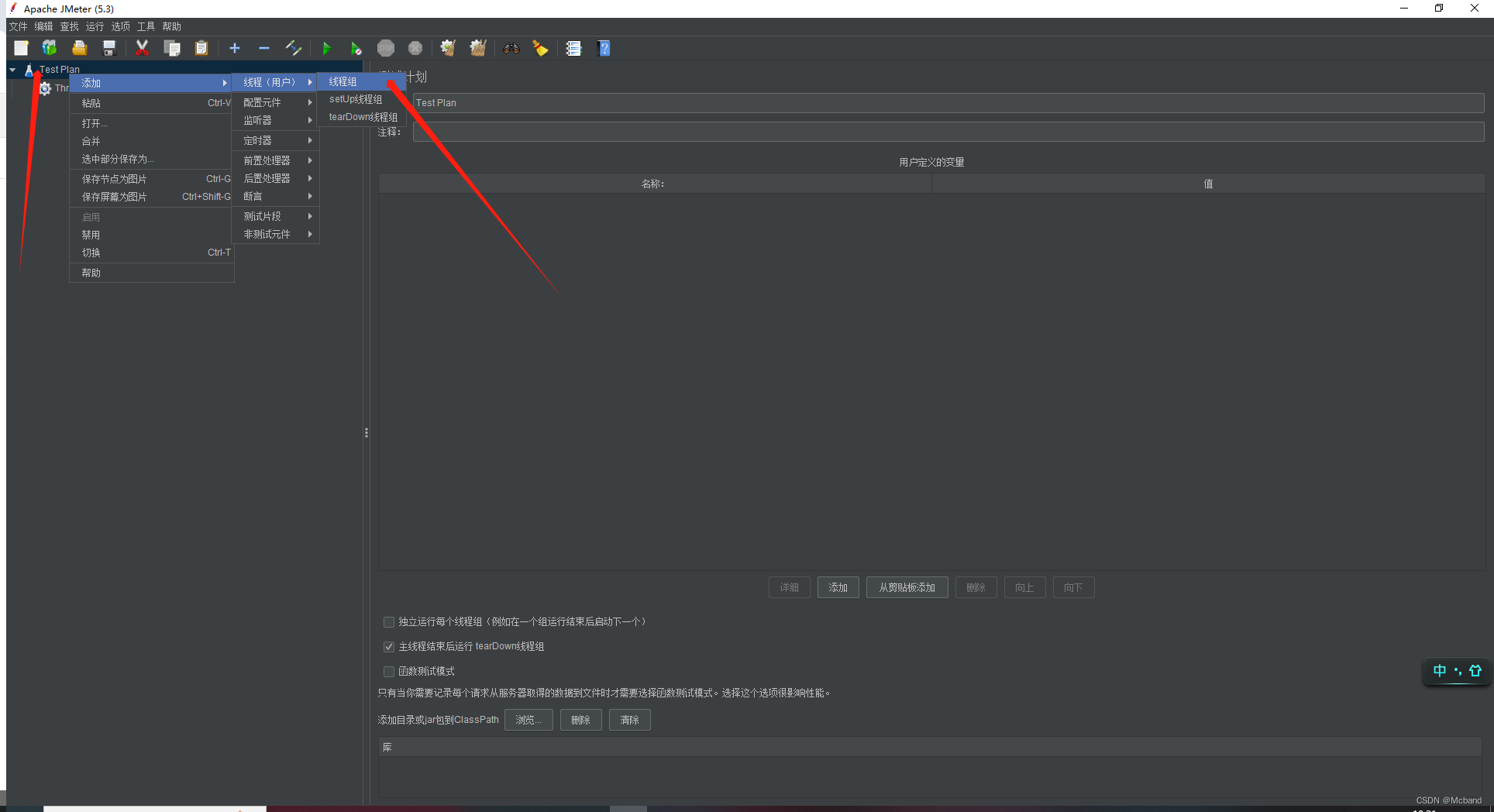
Task: Expand the 测试片段 submenu
Action: pos(276,216)
